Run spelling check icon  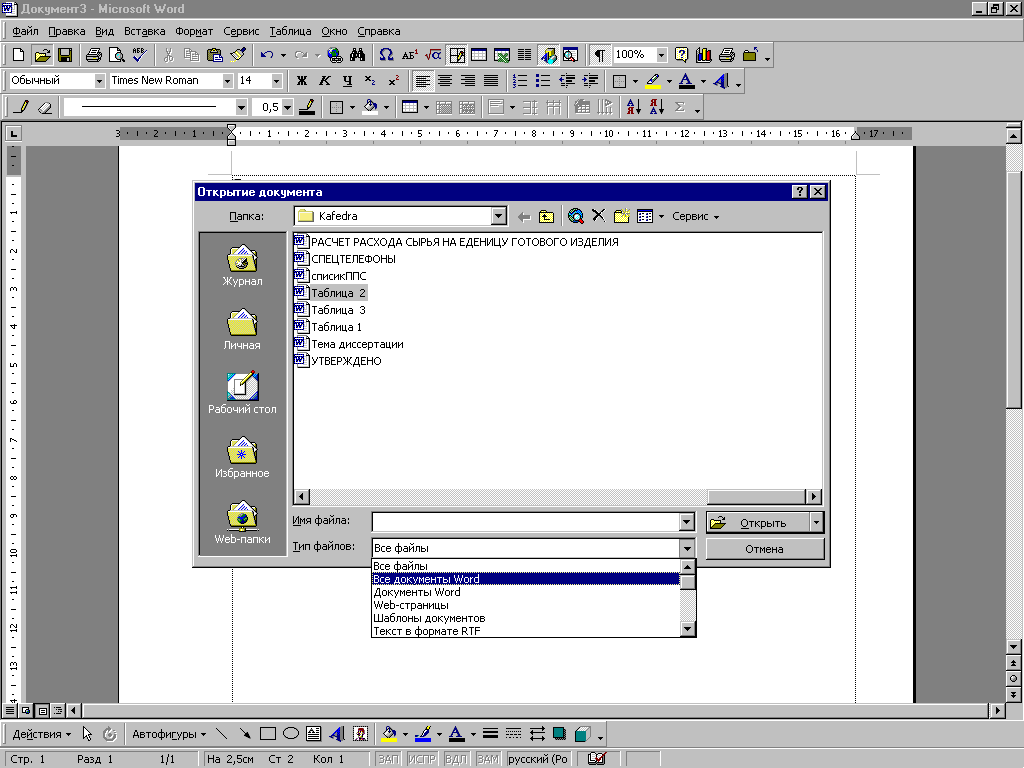(139, 55)
